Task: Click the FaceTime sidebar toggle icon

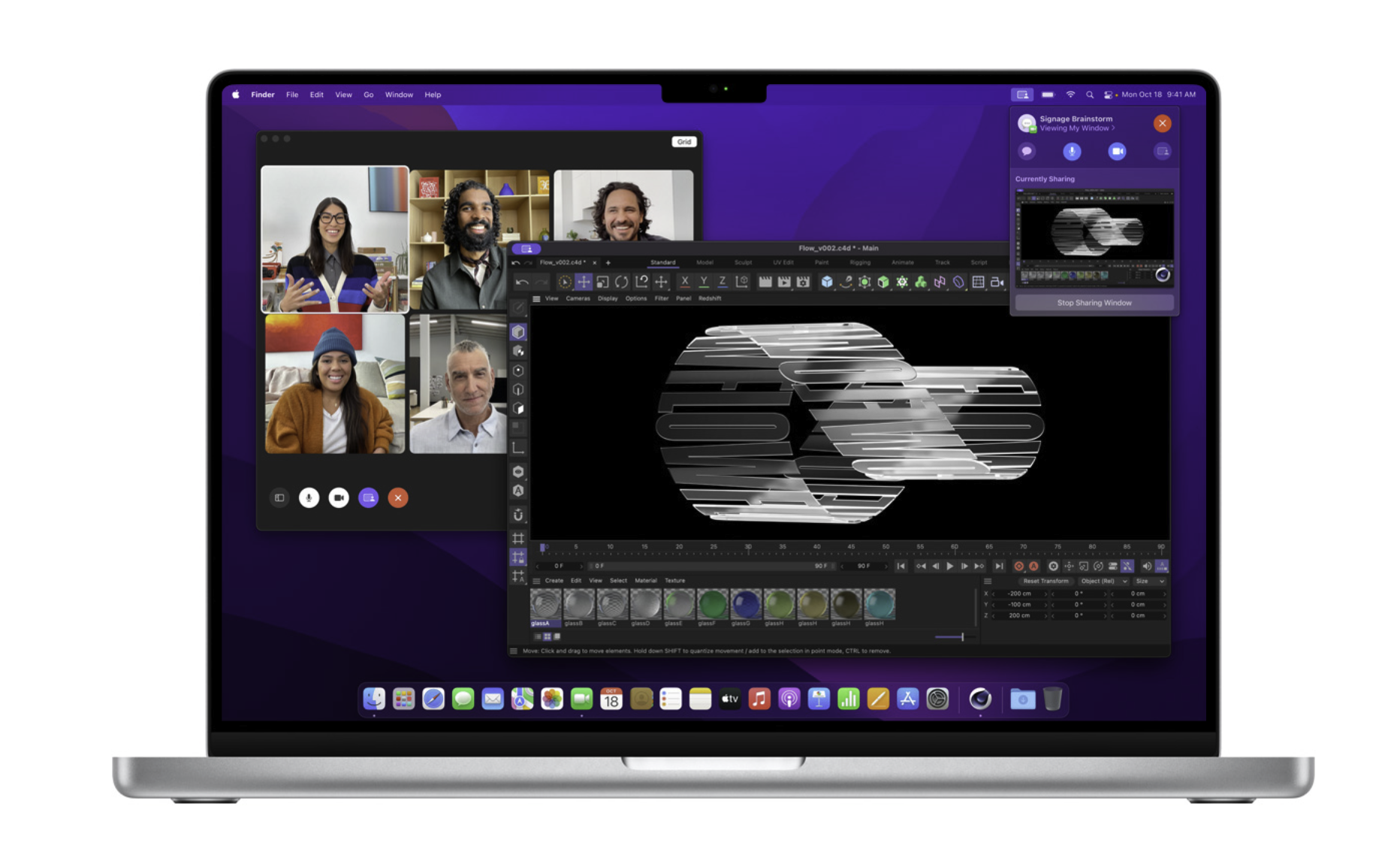Action: 279,497
